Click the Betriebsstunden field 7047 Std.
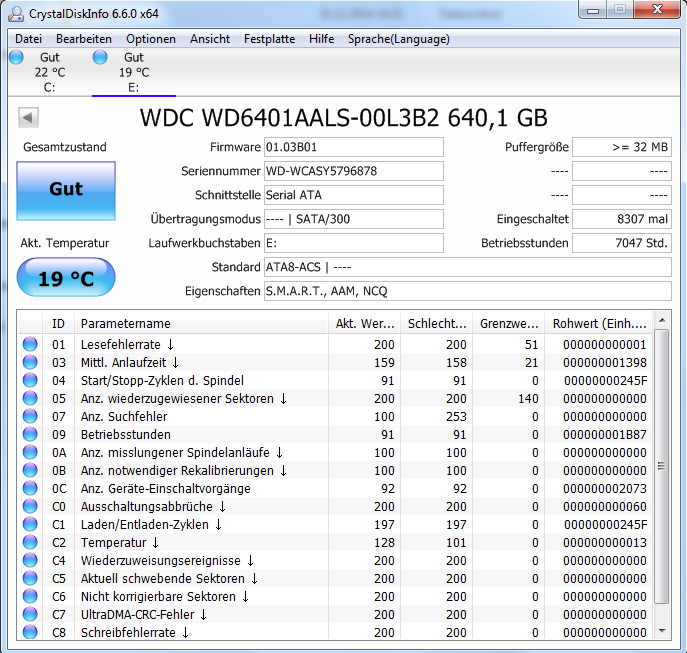Image resolution: width=687 pixels, height=653 pixels. (622, 243)
